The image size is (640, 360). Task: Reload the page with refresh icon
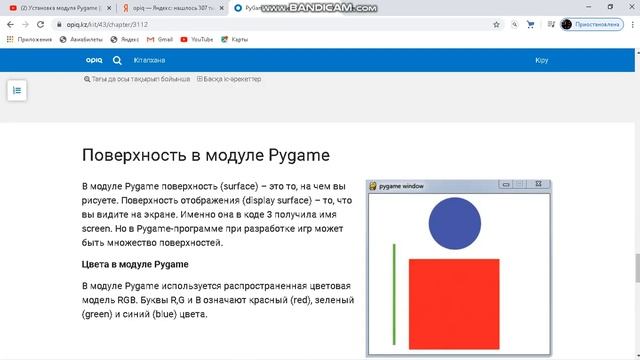click(40, 24)
